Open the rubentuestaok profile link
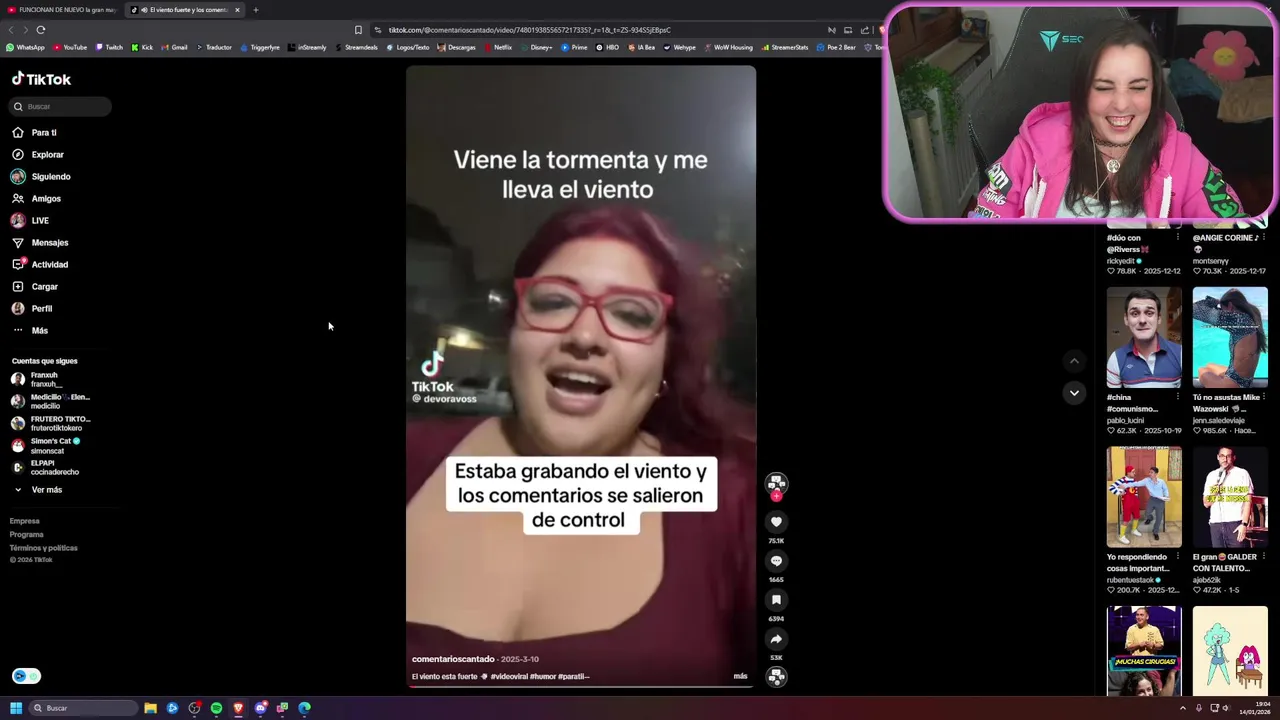Viewport: 1280px width, 720px height. pyautogui.click(x=1131, y=580)
